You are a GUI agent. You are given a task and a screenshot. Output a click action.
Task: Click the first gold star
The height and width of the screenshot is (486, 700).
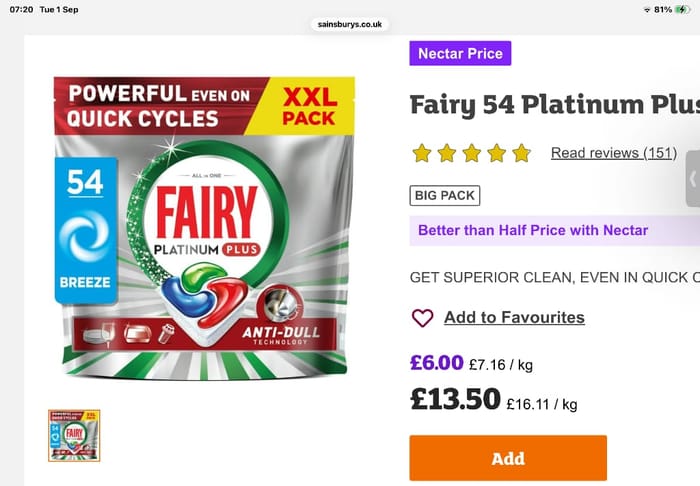click(x=422, y=153)
